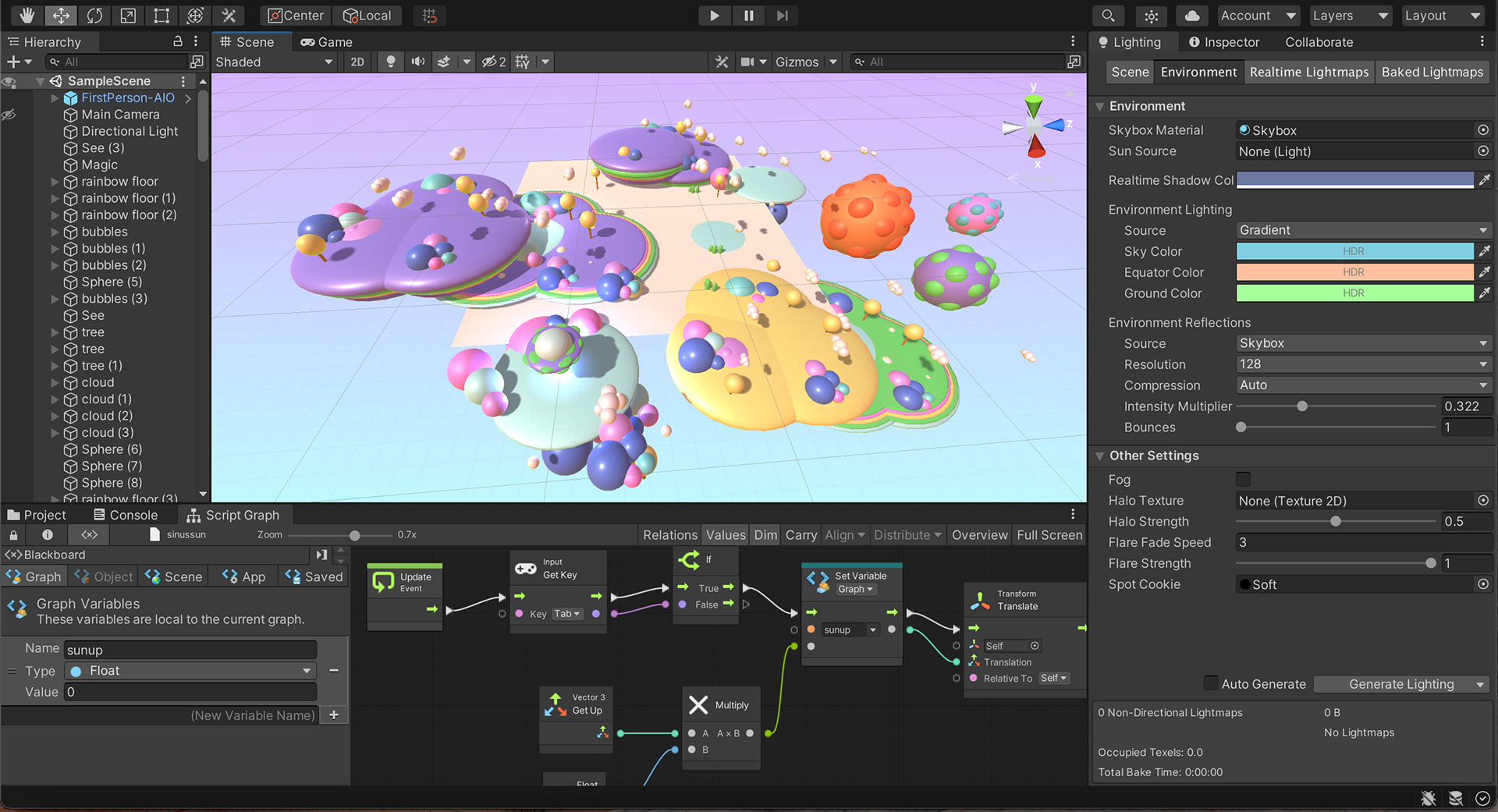Screen dimensions: 1498x812
Task: Open scene component tools icon
Action: (x=722, y=62)
